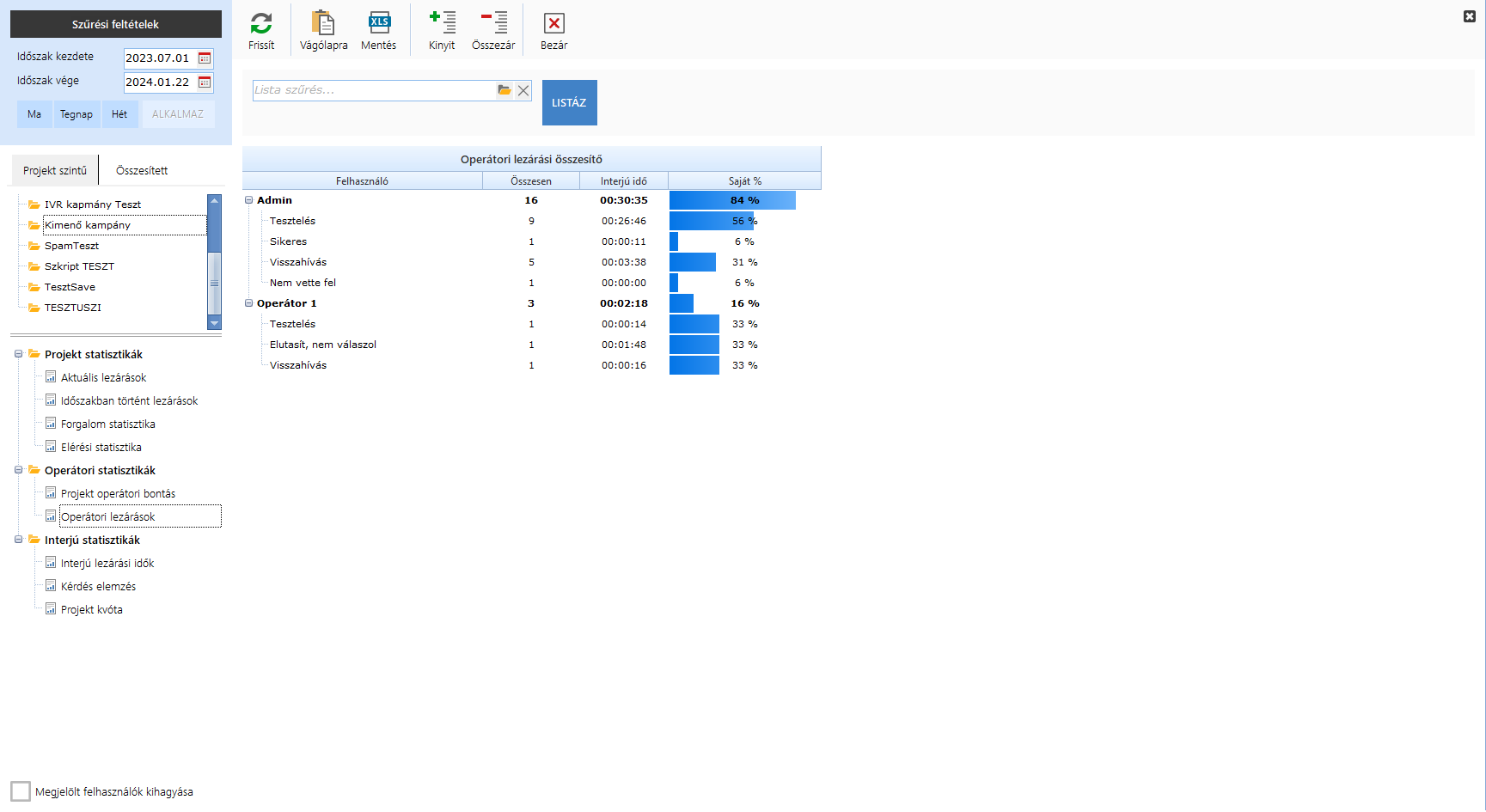Clear list filter with the X icon
Screen dimensions: 1486x812
click(x=523, y=90)
